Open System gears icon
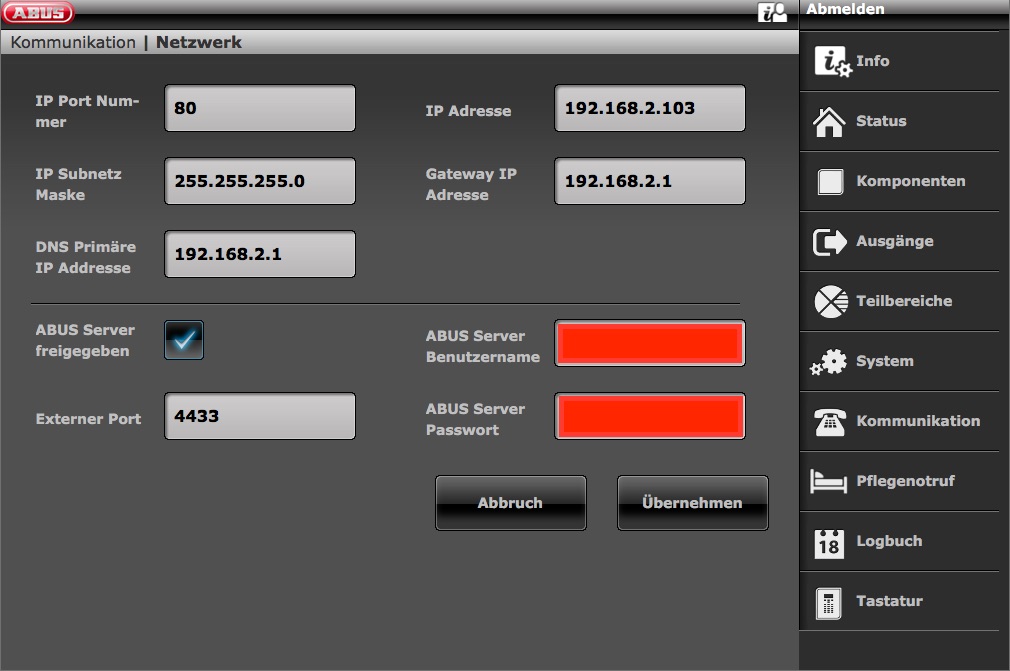 (829, 362)
